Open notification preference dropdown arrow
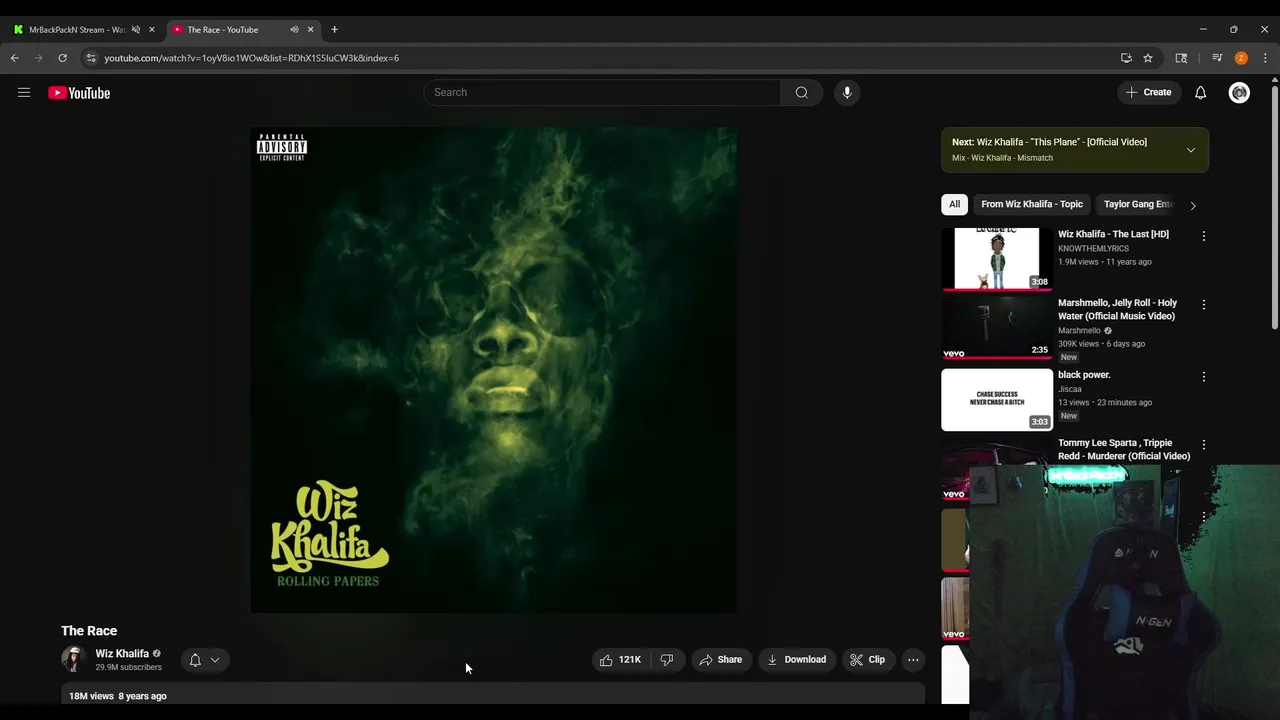 point(214,660)
